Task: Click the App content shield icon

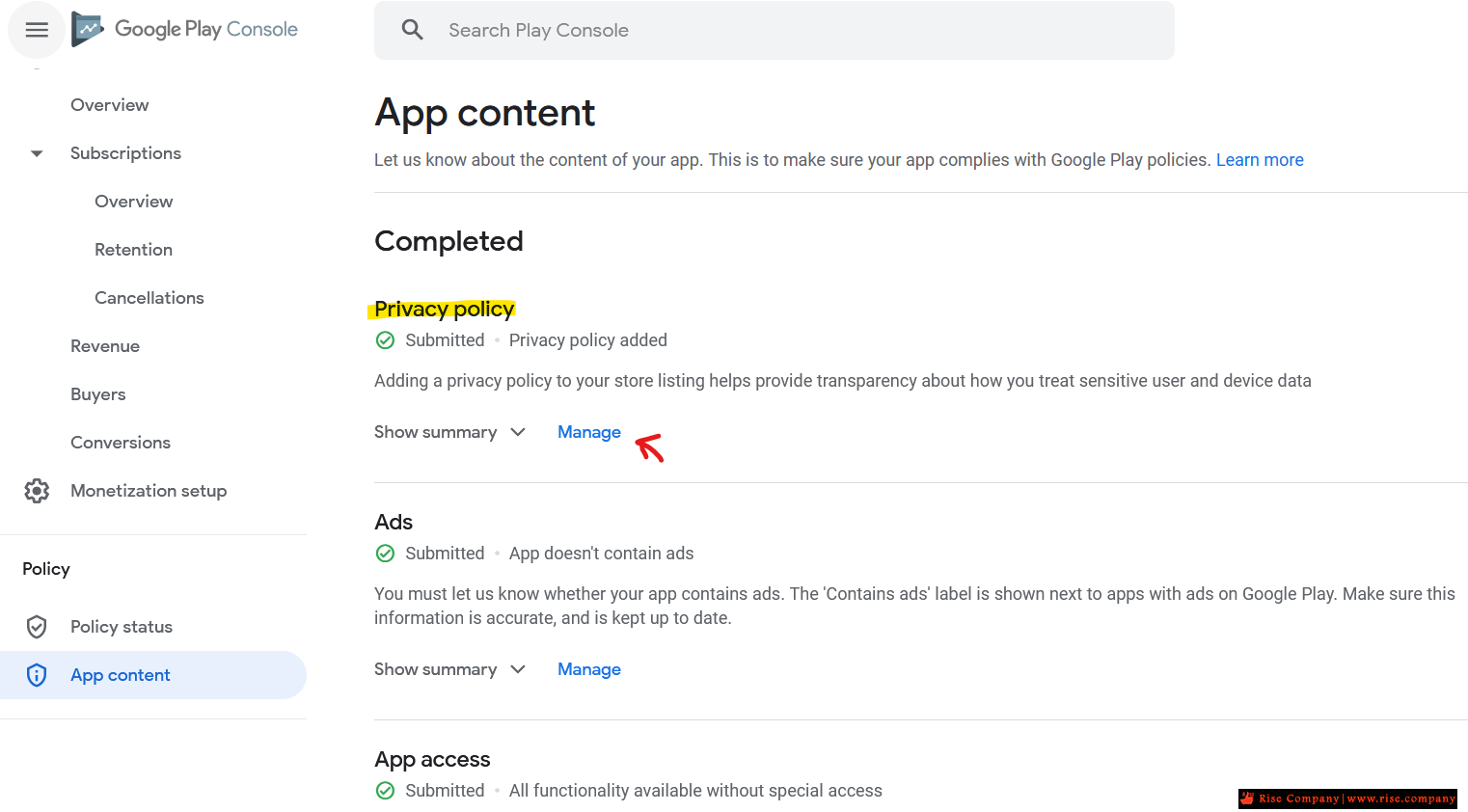Action: (x=37, y=675)
